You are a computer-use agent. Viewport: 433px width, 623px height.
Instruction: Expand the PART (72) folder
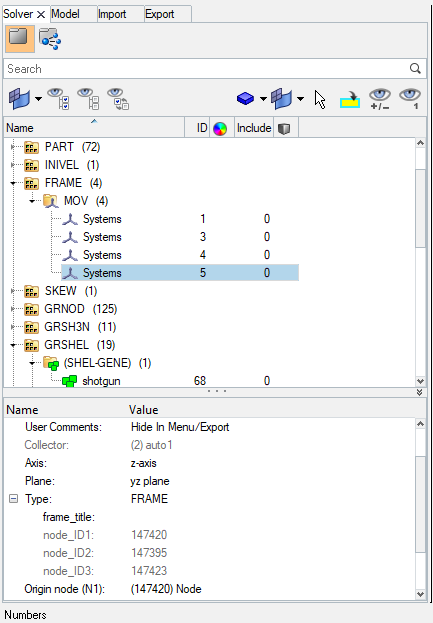tap(13, 147)
